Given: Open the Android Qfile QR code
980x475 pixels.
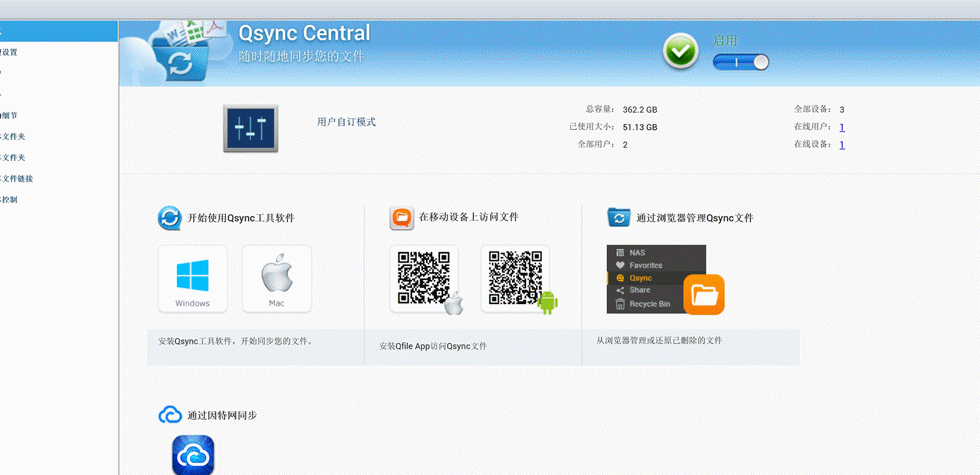Looking at the screenshot, I should pyautogui.click(x=515, y=279).
